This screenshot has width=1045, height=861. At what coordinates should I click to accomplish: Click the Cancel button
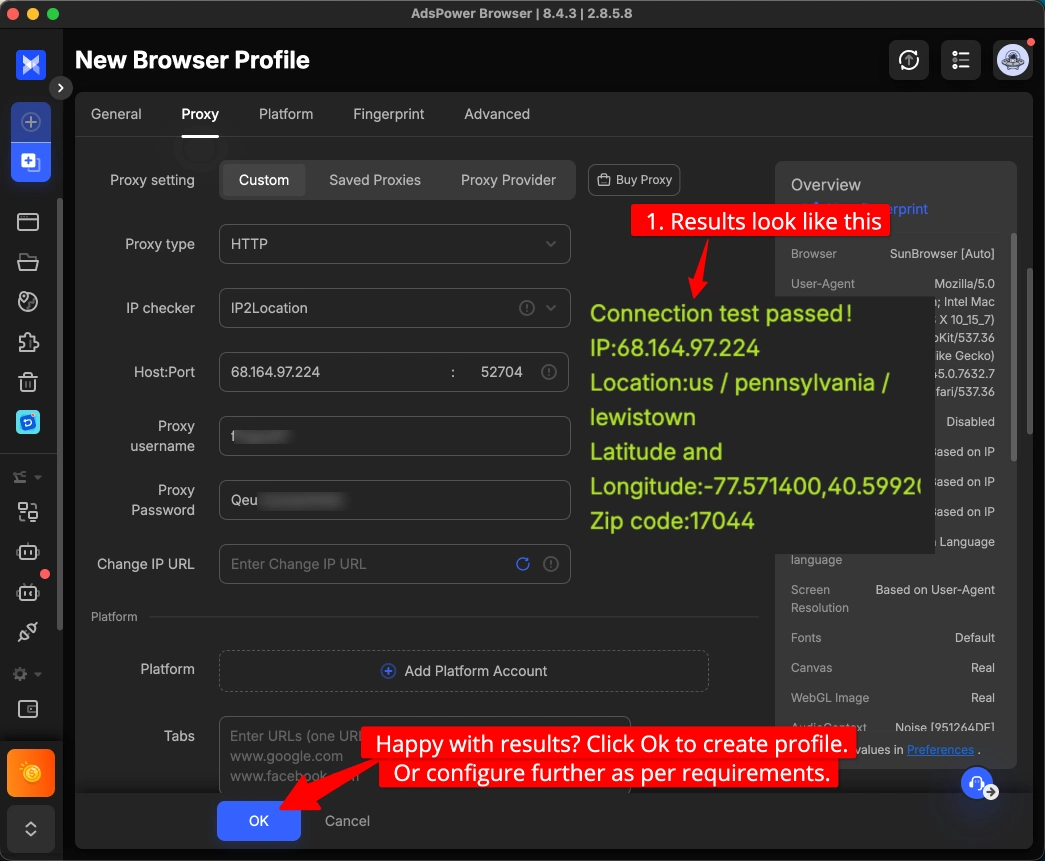pos(347,821)
